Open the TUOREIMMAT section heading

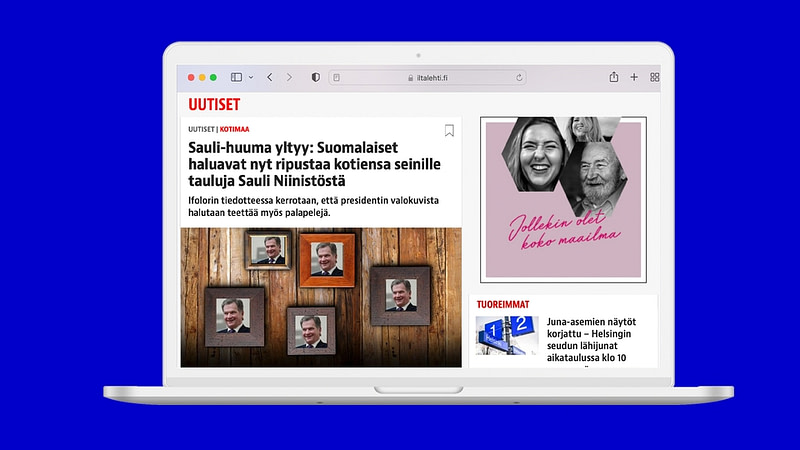tap(503, 305)
